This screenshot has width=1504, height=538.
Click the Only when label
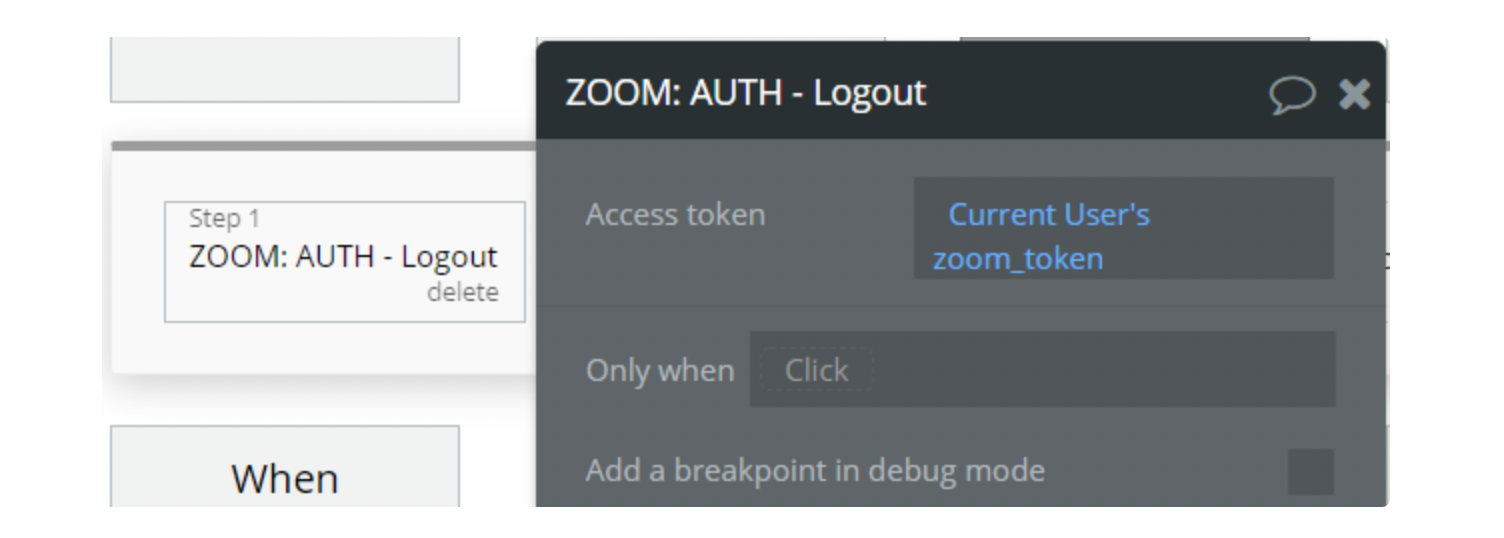[x=660, y=370]
